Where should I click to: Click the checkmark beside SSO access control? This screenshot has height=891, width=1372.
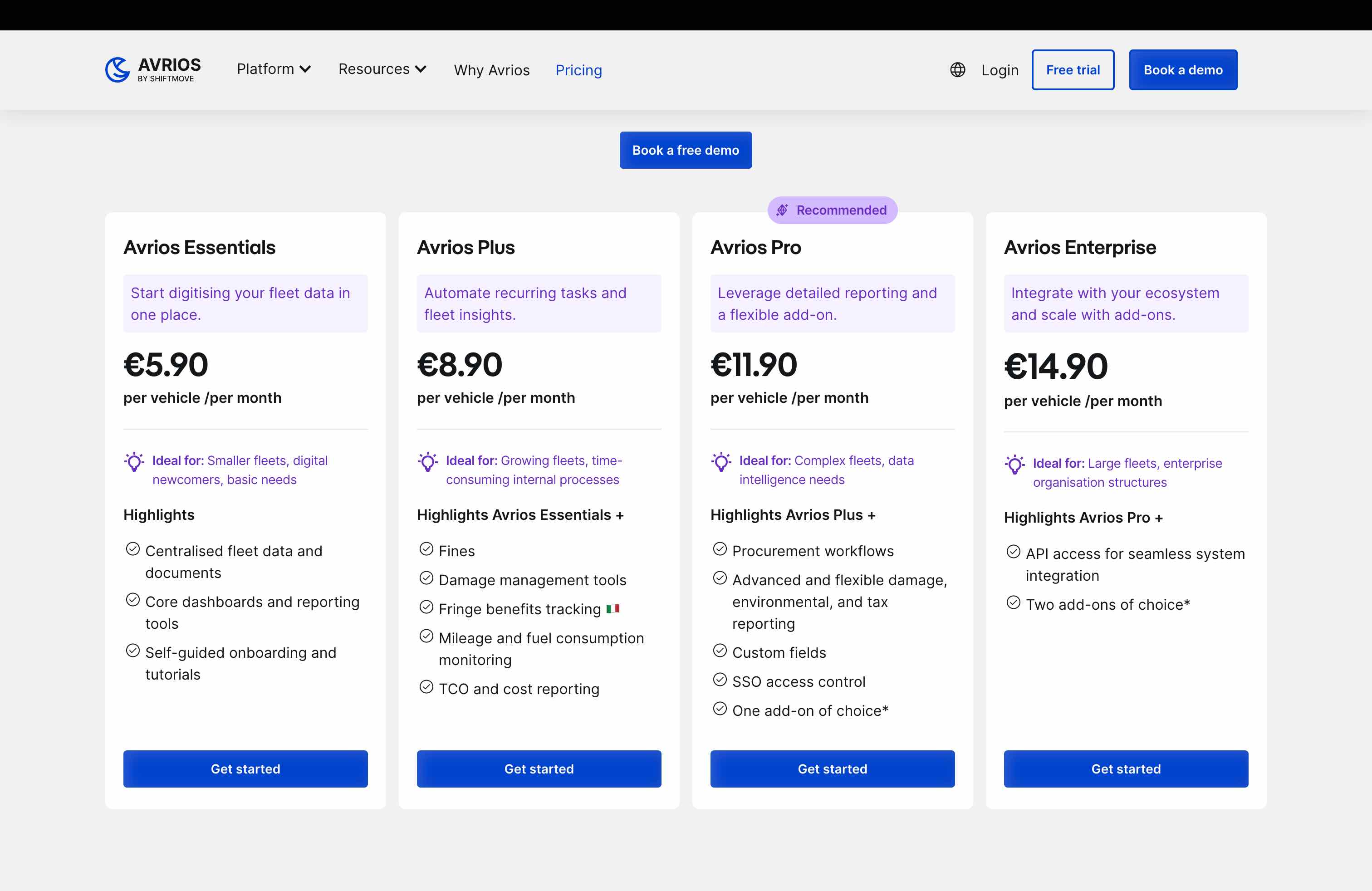720,680
